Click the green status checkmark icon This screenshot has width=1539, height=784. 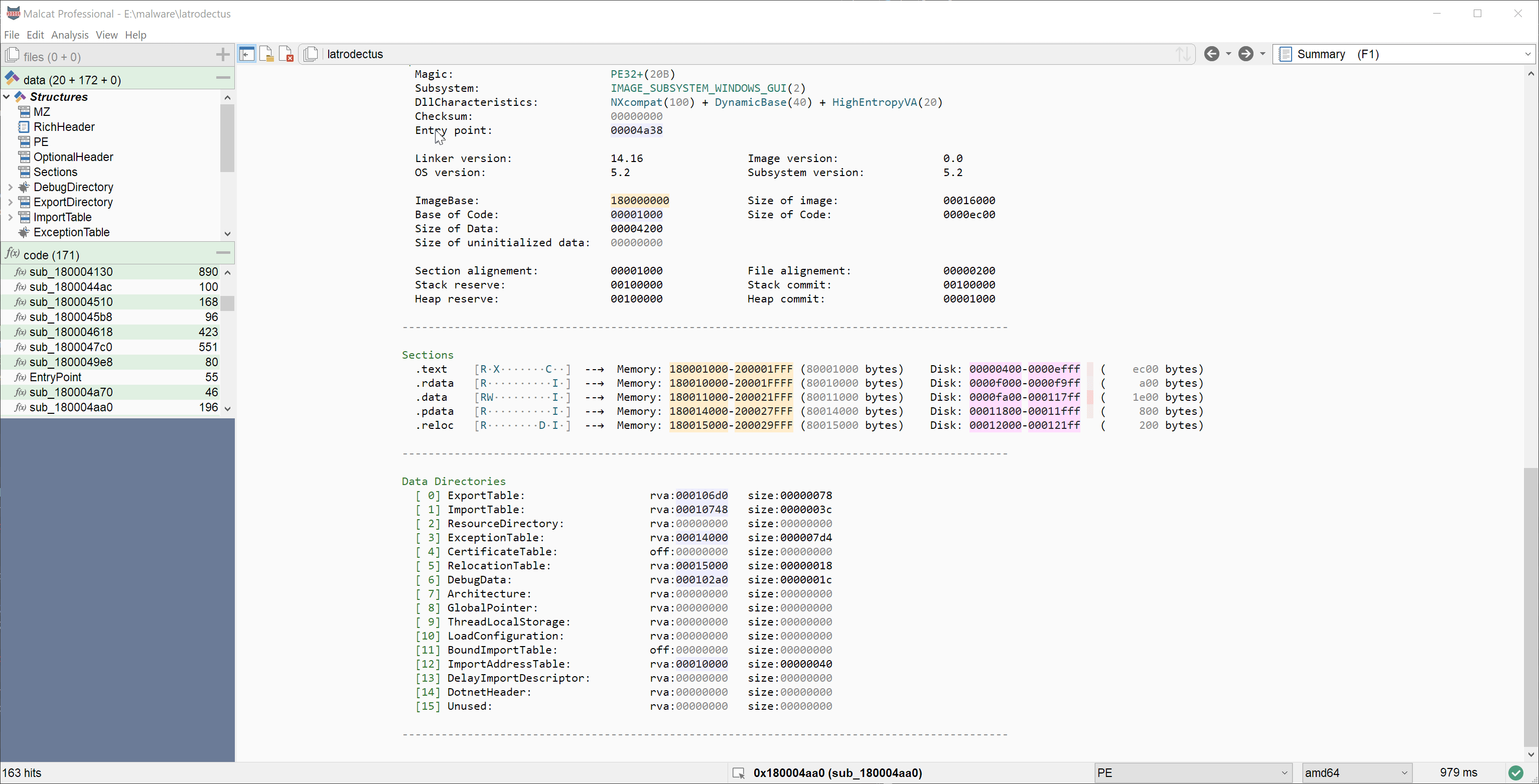1516,773
